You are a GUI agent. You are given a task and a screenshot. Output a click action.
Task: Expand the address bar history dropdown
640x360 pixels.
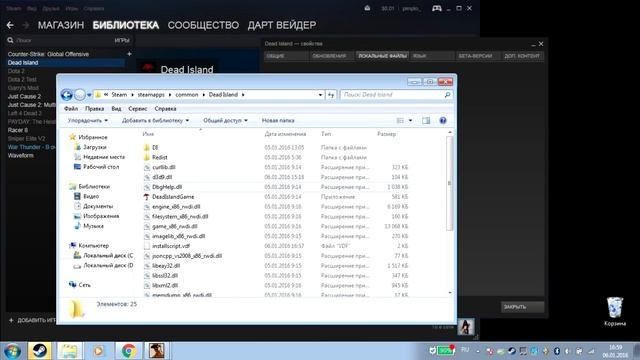click(320, 95)
